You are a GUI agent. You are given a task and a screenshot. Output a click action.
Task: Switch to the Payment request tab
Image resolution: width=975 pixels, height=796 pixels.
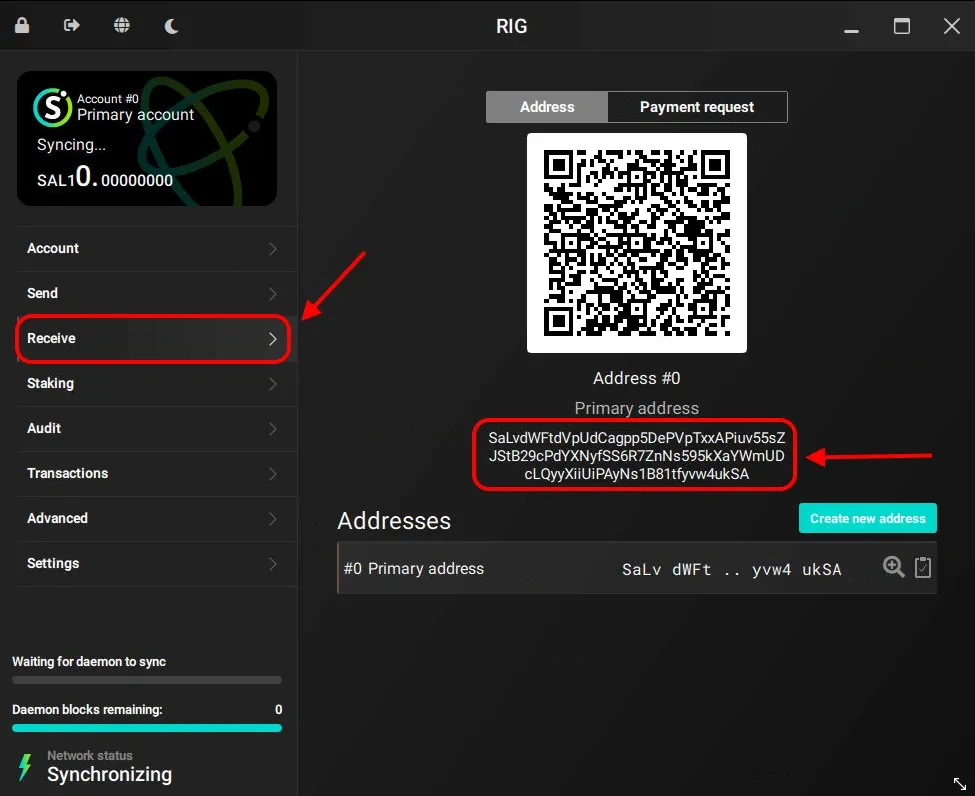coord(697,107)
